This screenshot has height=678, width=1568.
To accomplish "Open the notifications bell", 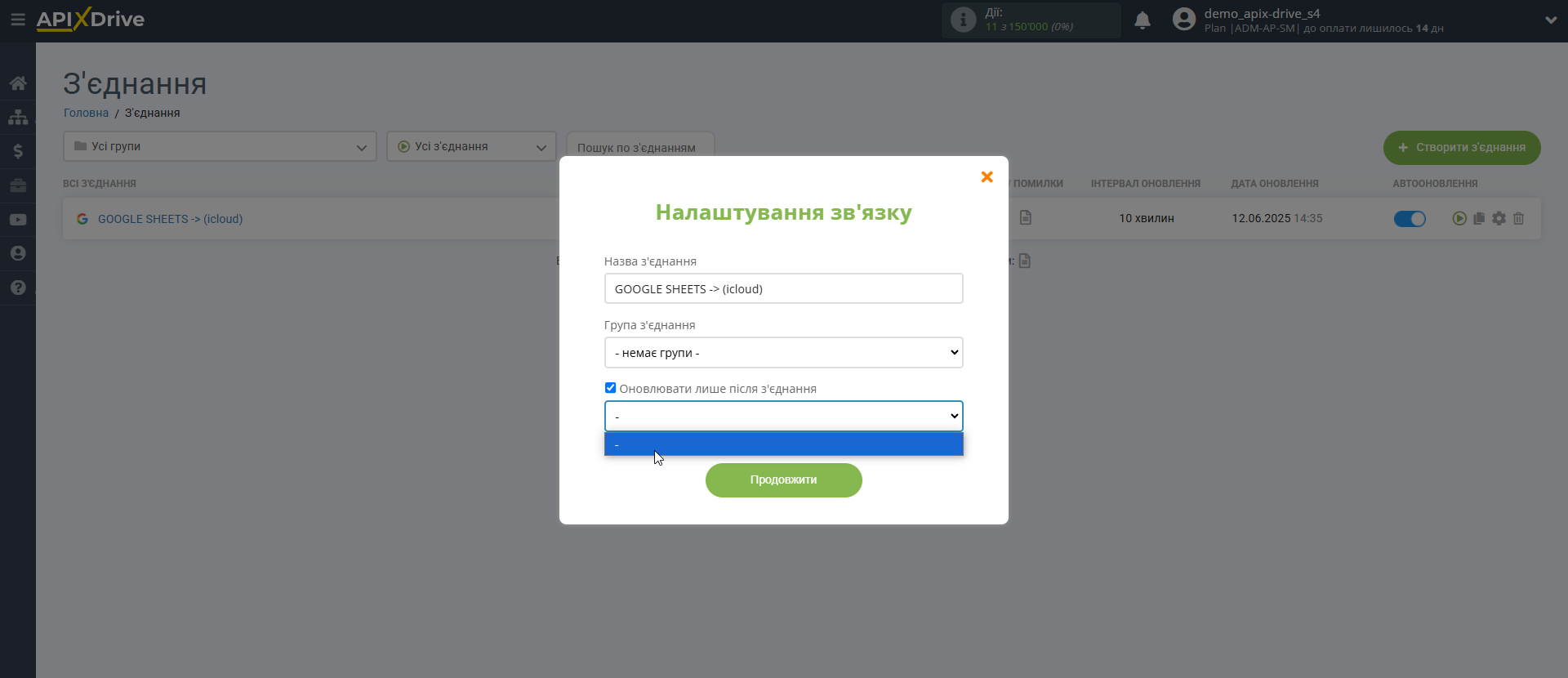I will point(1143,20).
